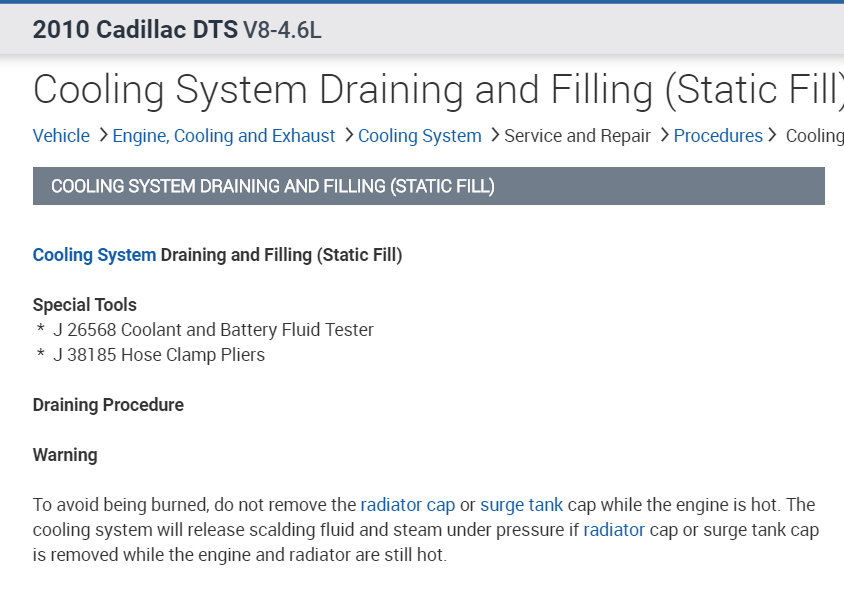Open the surge tank link
844x590 pixels.
pos(521,505)
